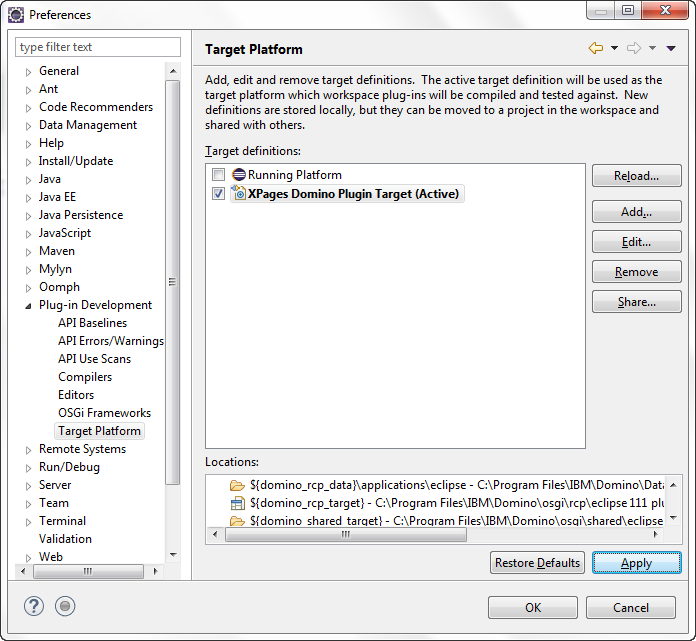Viewport: 696px width, 641px height.
Task: Click the Cancel button
Action: pos(631,608)
